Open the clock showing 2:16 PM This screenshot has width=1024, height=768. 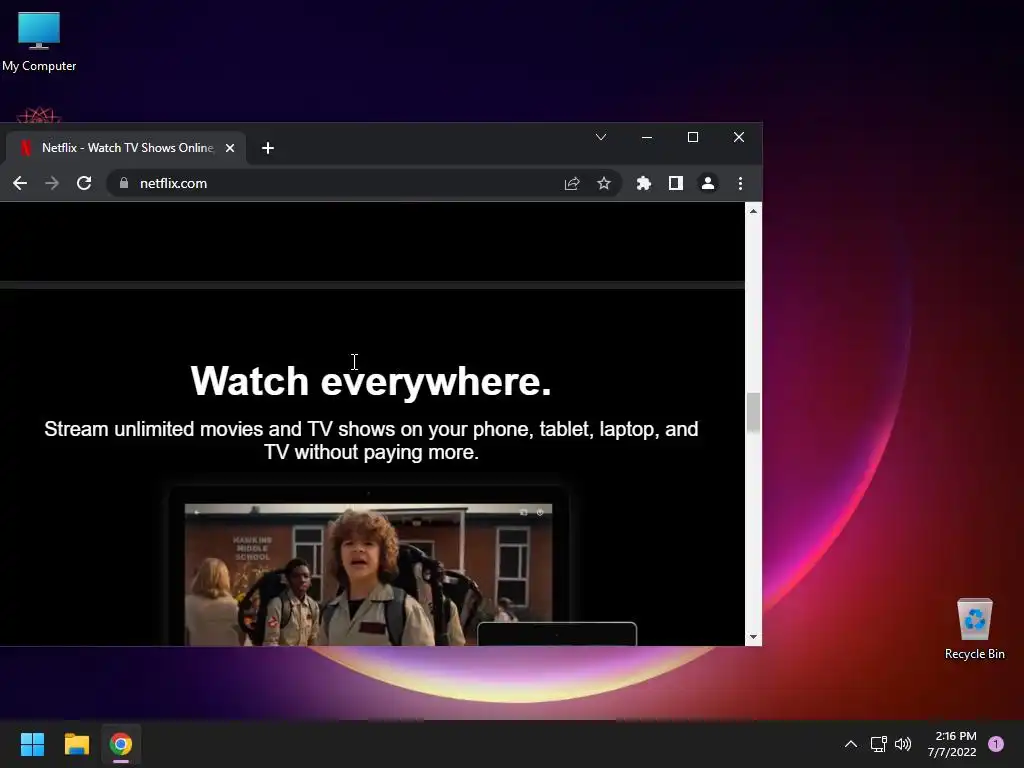[x=953, y=744]
